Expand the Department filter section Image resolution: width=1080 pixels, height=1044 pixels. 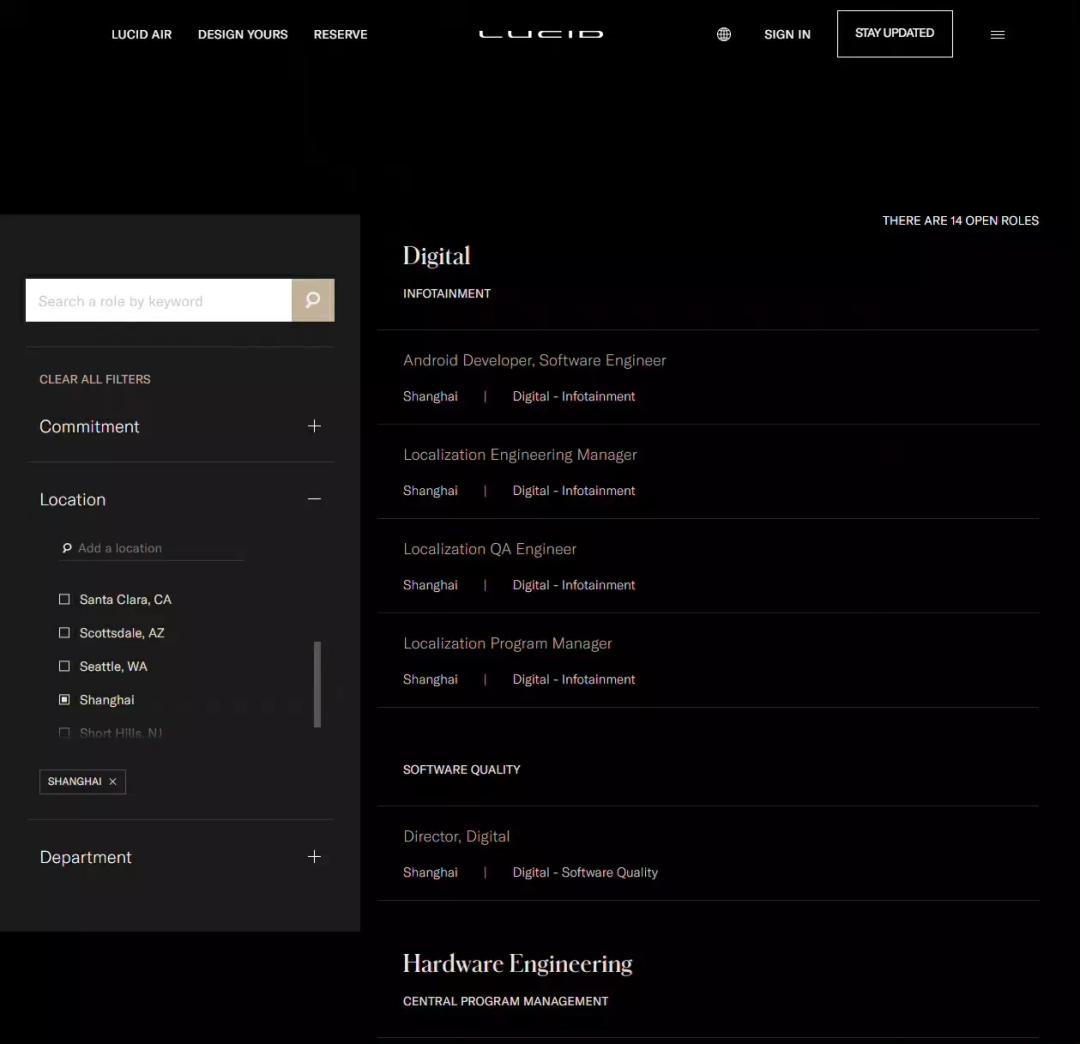click(x=314, y=857)
